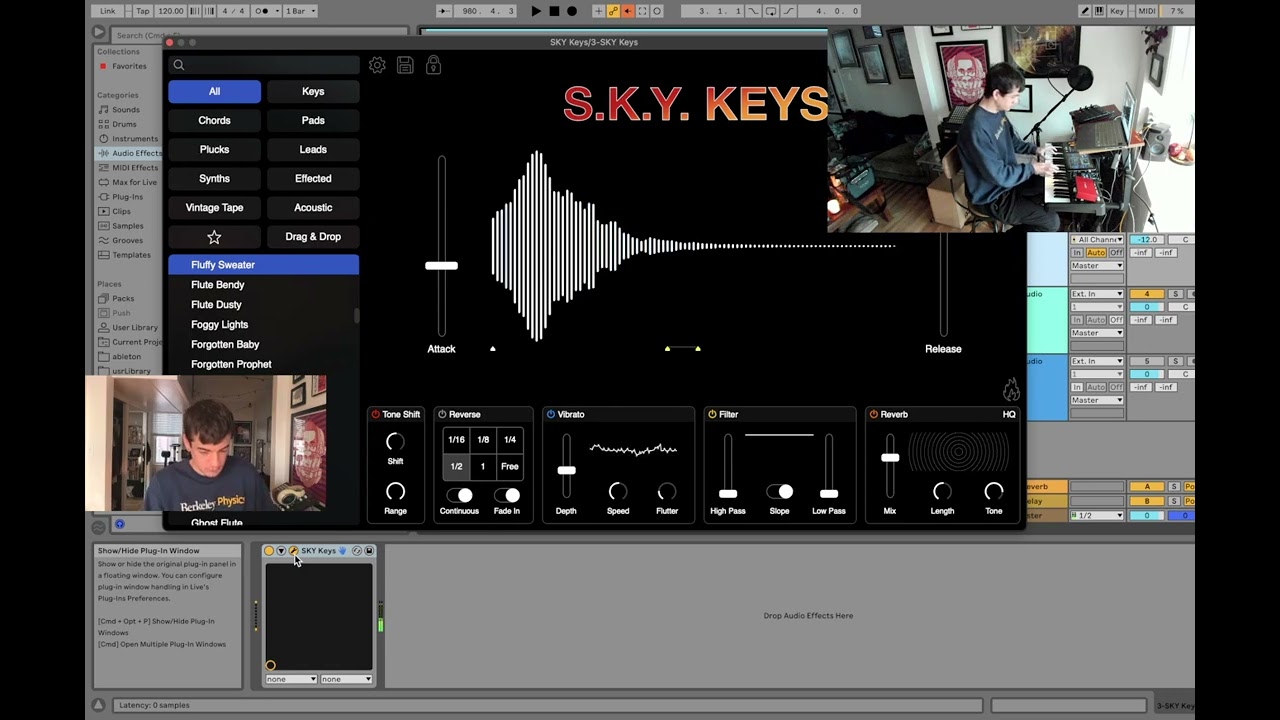Select the Vintage Tape category tab
Screen dimensions: 1280x720
(214, 207)
